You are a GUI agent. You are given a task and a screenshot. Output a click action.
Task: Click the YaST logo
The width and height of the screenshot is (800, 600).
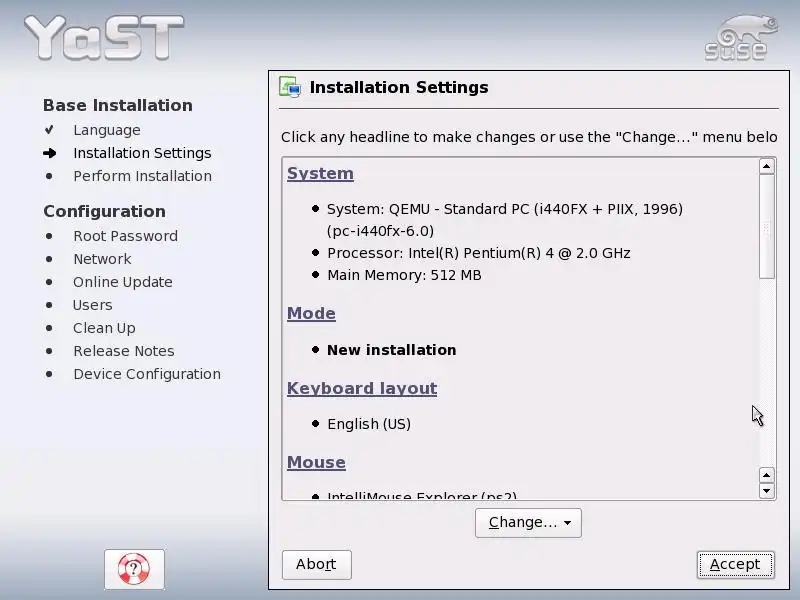[104, 38]
